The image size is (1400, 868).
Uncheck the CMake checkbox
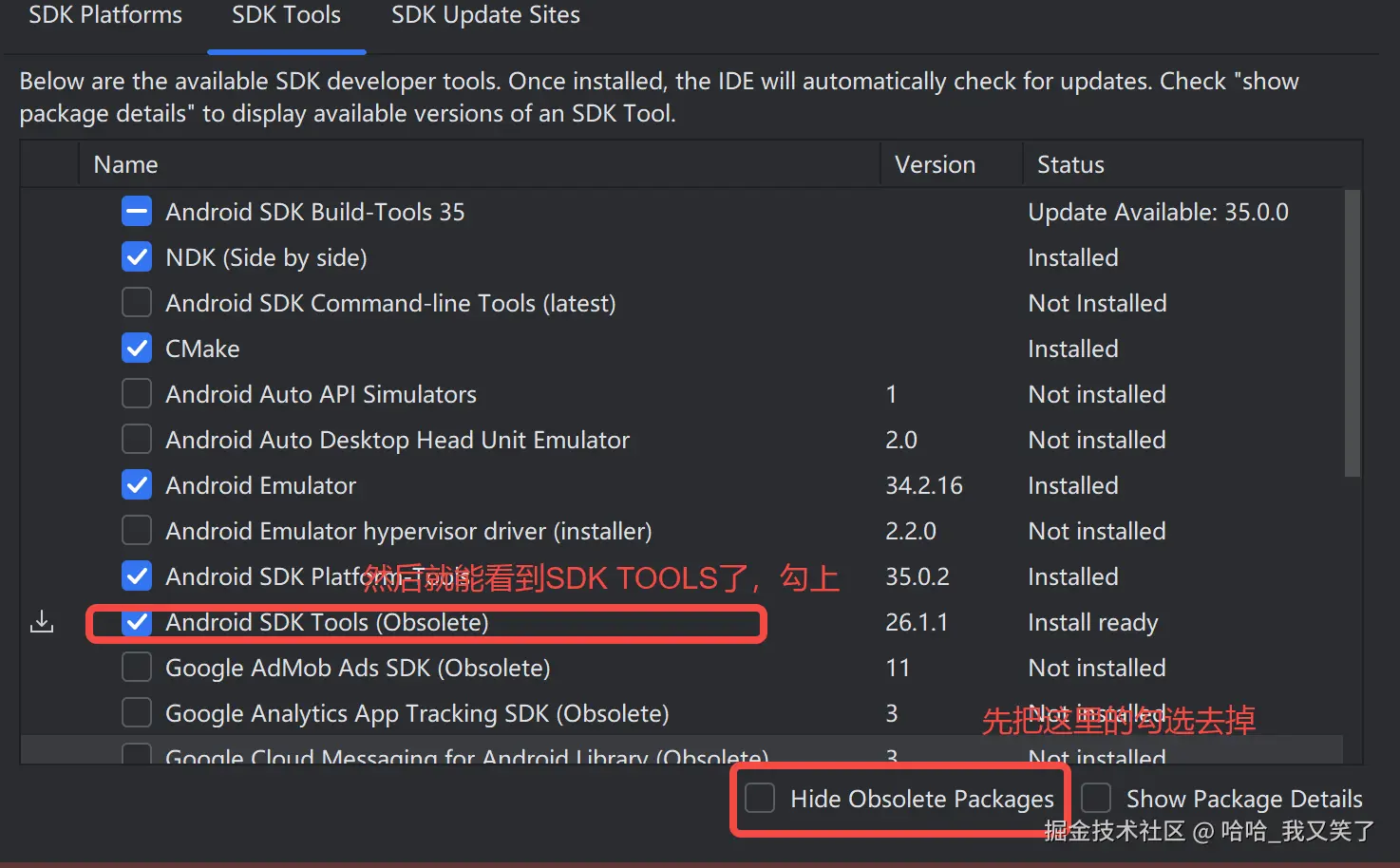(137, 349)
